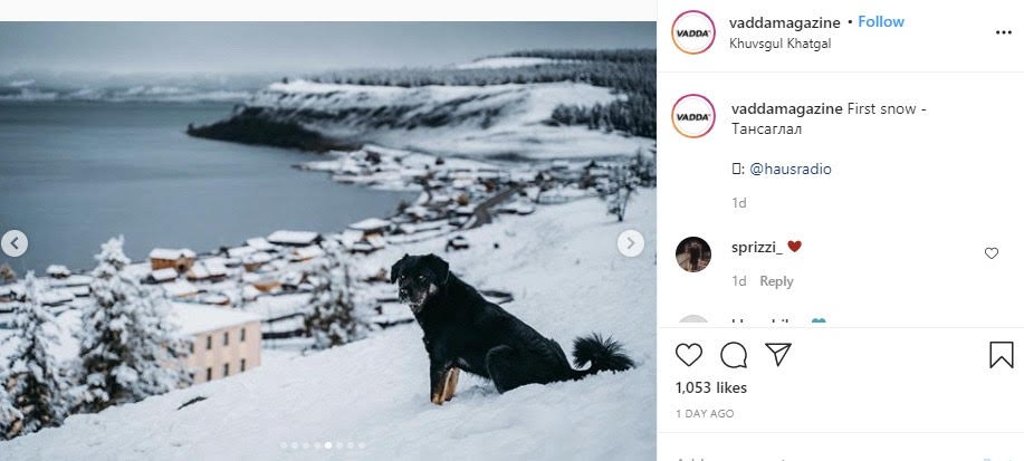Like the post with the heart icon
The height and width of the screenshot is (461, 1024).
[689, 354]
